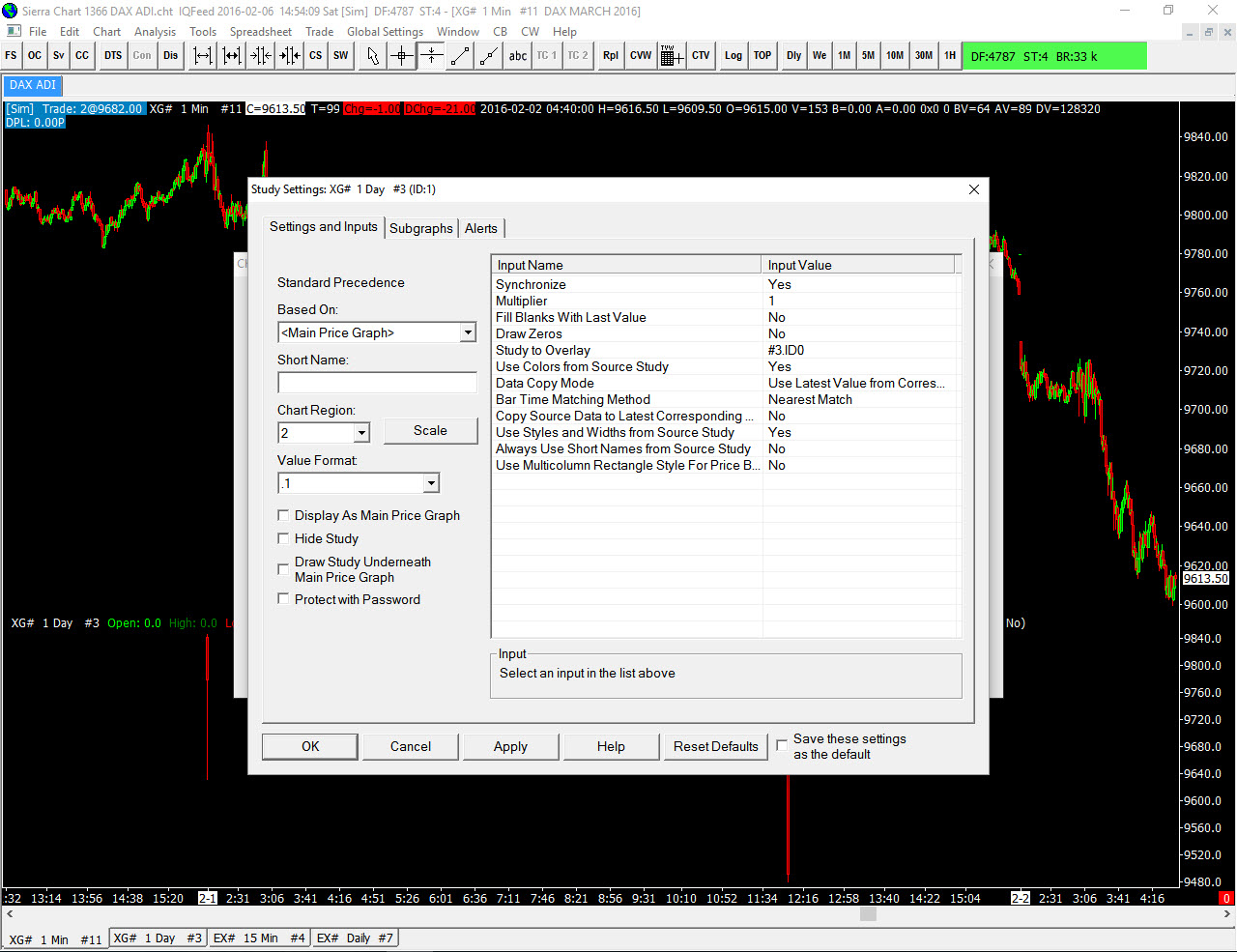Open the Global Settings menu
The width and height of the screenshot is (1237, 952).
(385, 32)
